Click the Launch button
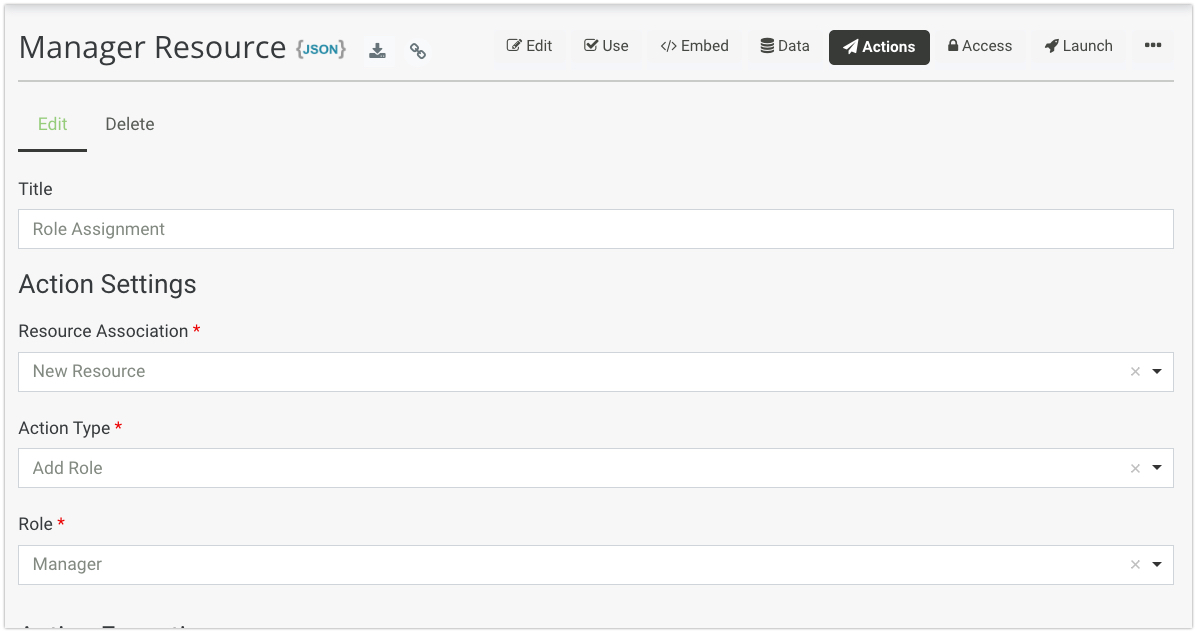 pyautogui.click(x=1078, y=46)
